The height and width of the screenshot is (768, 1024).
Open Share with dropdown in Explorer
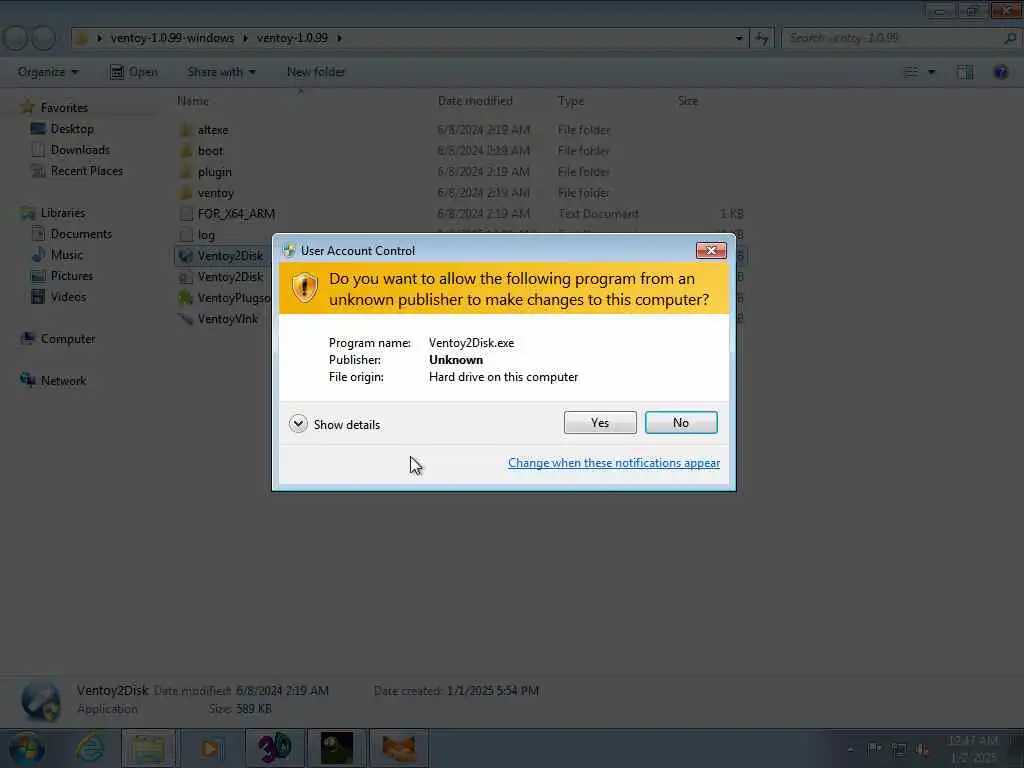pyautogui.click(x=221, y=72)
